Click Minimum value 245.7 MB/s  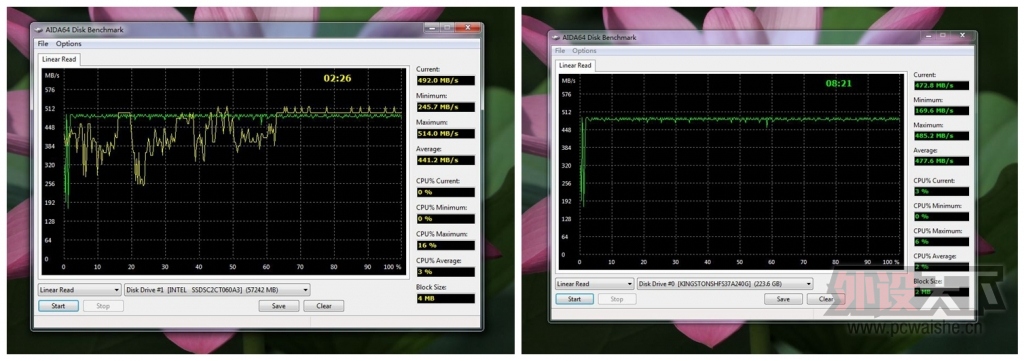[445, 107]
